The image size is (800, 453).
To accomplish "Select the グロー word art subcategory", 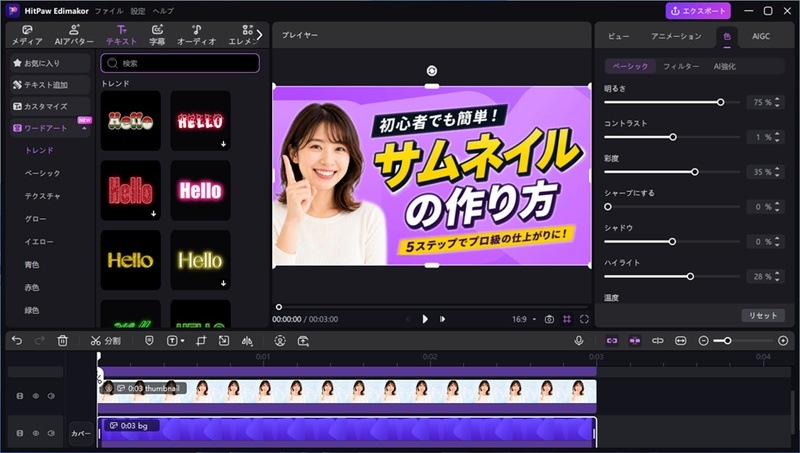I will 35,219.
